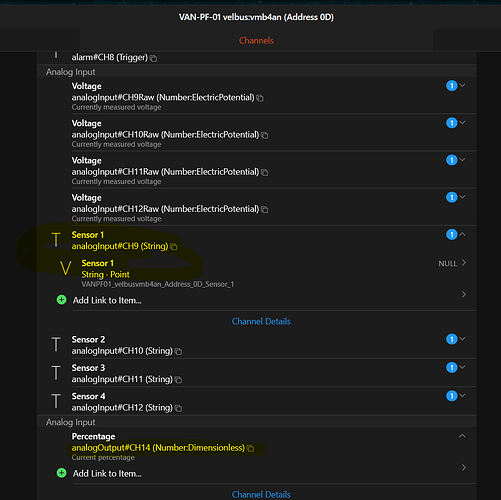
Task: Collapse the Sensor 1 channel
Action: click(462, 234)
